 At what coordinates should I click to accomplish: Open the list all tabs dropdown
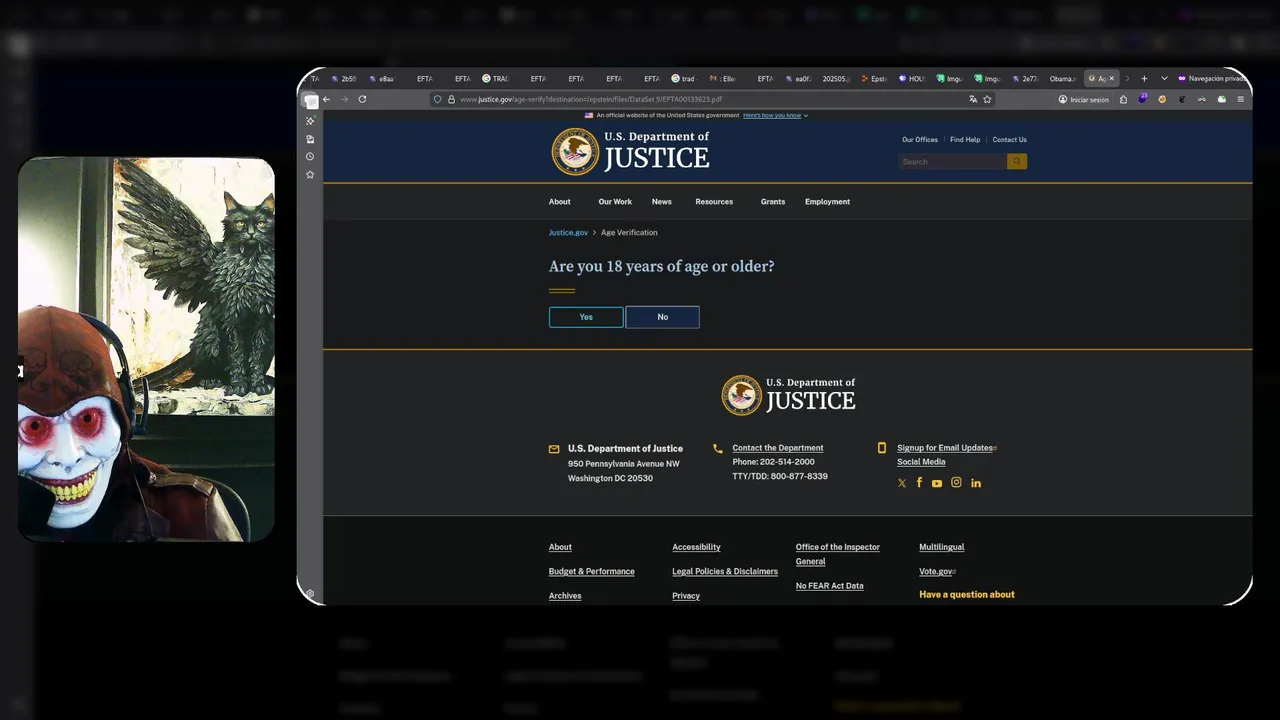tap(1164, 78)
